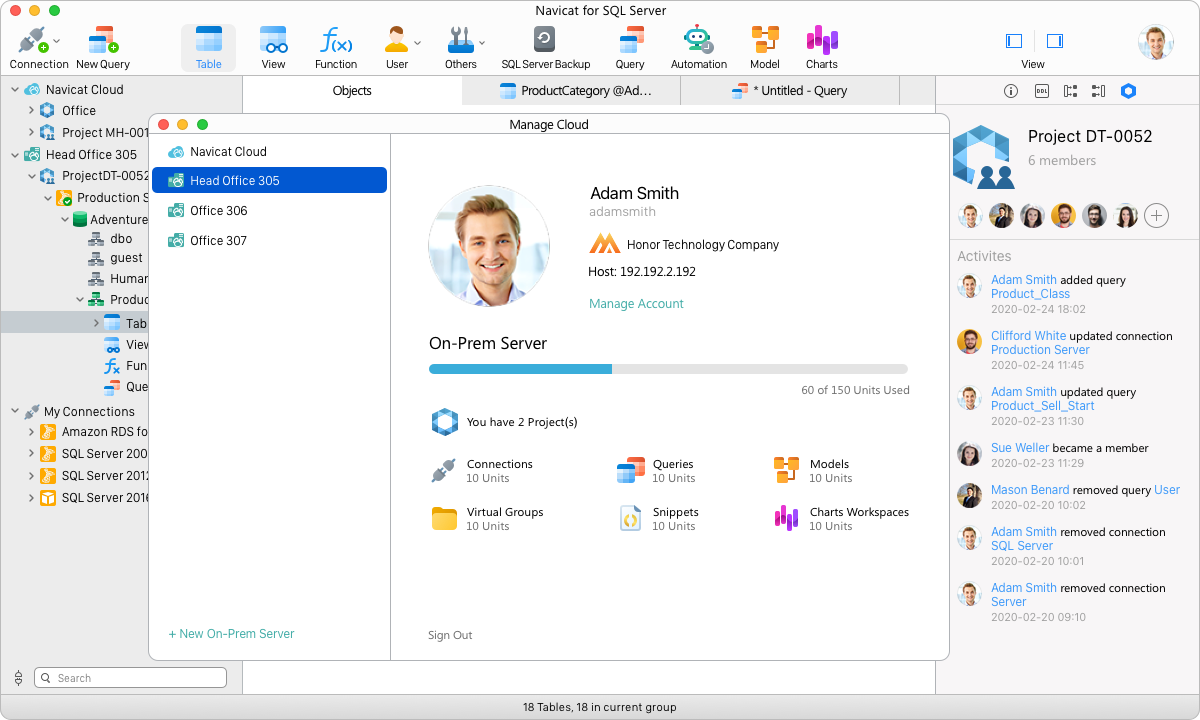Toggle the right View panel visibility
Screen dimensions: 1200x720
(1053, 41)
